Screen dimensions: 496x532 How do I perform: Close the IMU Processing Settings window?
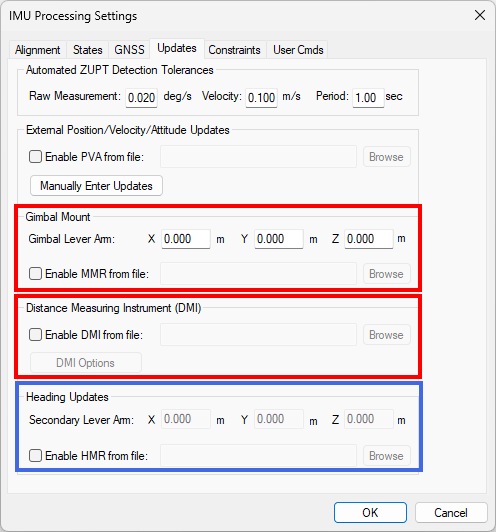click(480, 15)
